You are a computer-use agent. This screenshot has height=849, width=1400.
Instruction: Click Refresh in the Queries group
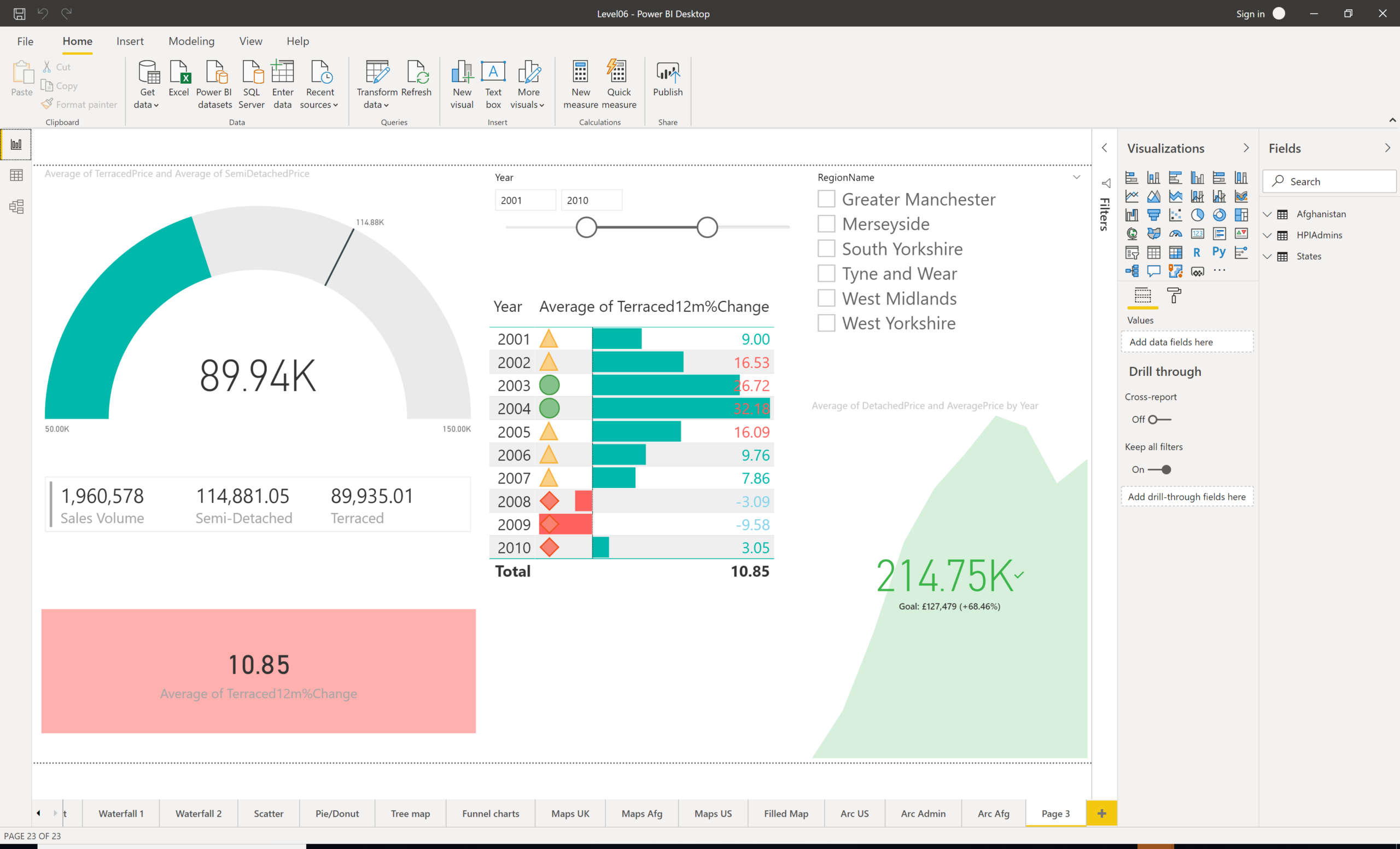pyautogui.click(x=417, y=79)
